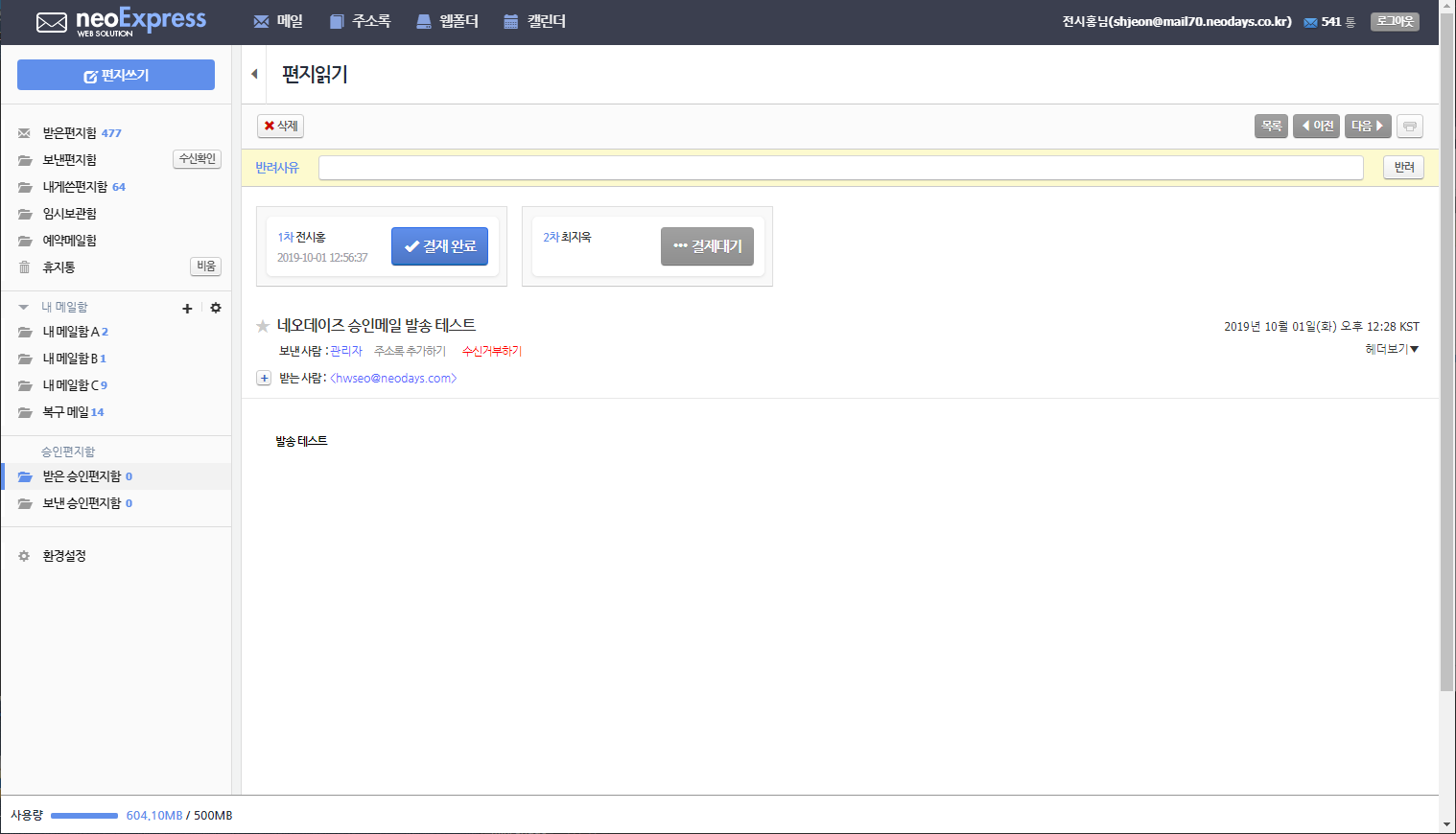The width and height of the screenshot is (1456, 834).
Task: Open 예약메일함 folder
Action: pos(69,241)
